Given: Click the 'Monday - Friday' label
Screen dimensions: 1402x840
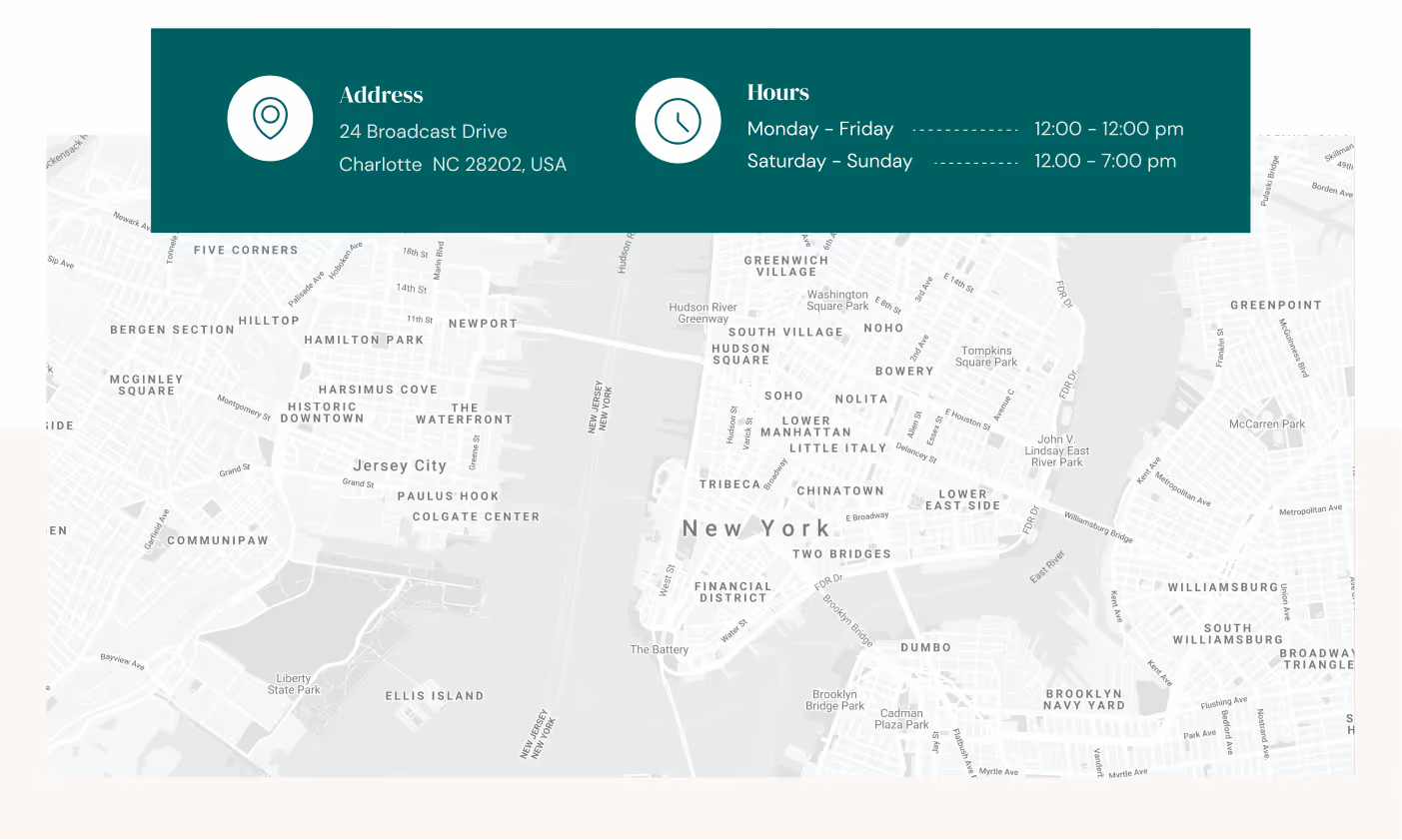Looking at the screenshot, I should pyautogui.click(x=819, y=129).
